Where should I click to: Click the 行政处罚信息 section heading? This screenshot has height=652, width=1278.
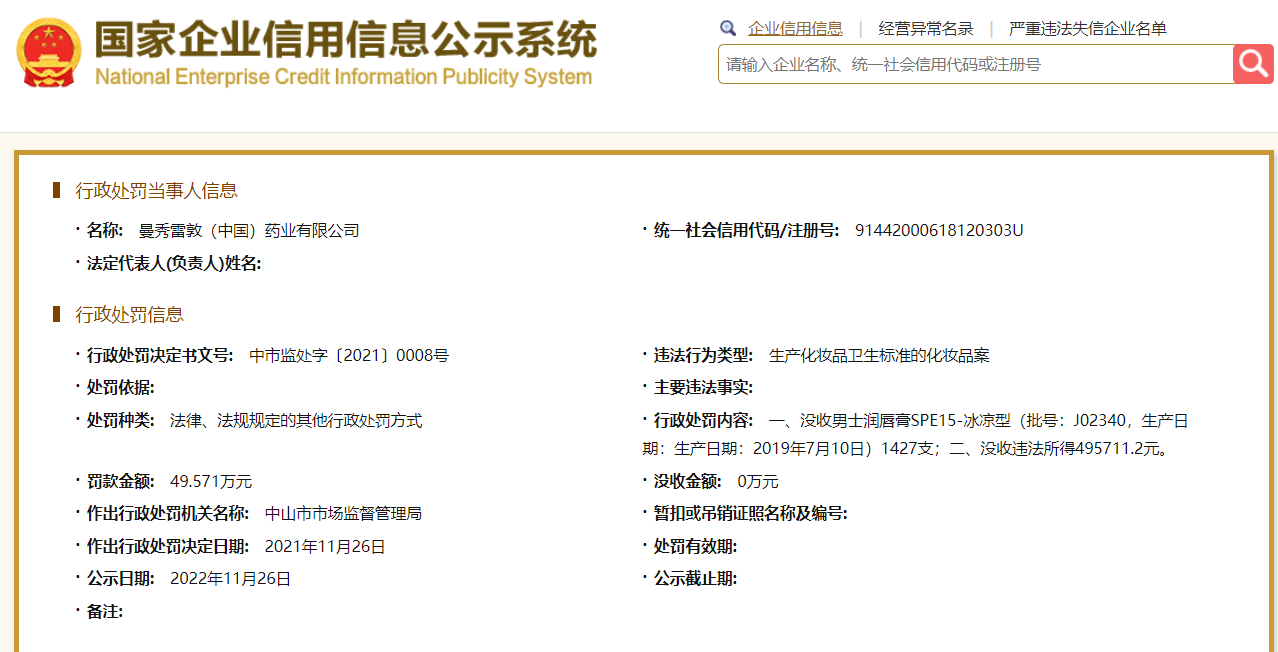pyautogui.click(x=130, y=315)
